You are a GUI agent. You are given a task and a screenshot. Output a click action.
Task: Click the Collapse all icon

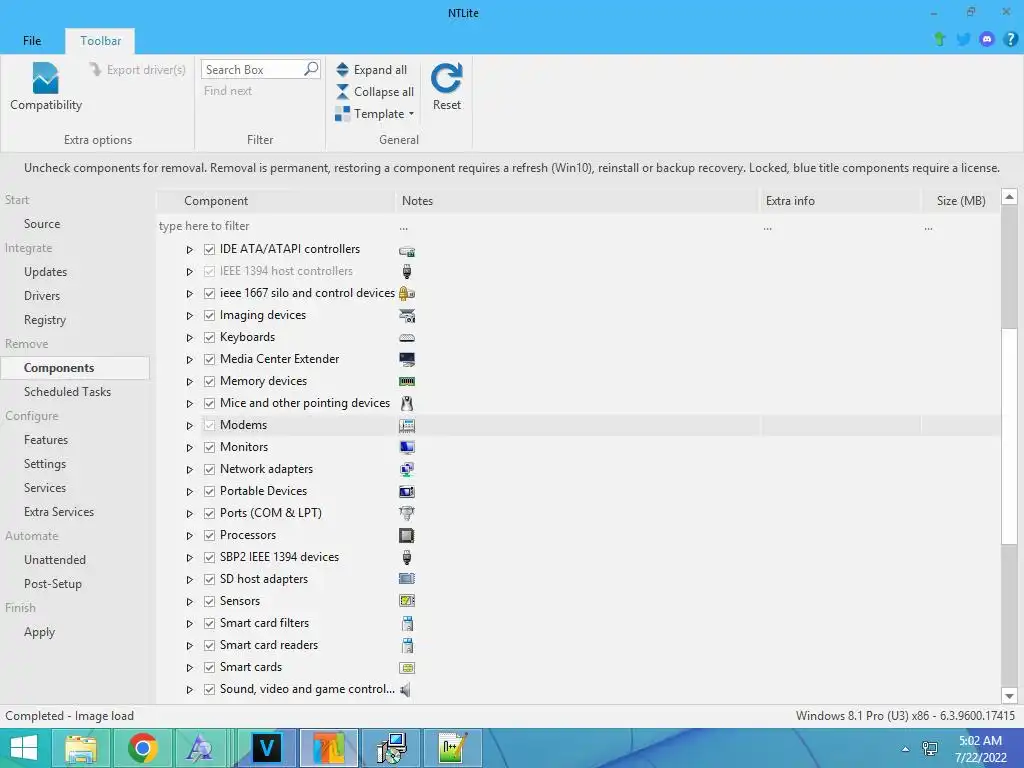click(x=342, y=91)
